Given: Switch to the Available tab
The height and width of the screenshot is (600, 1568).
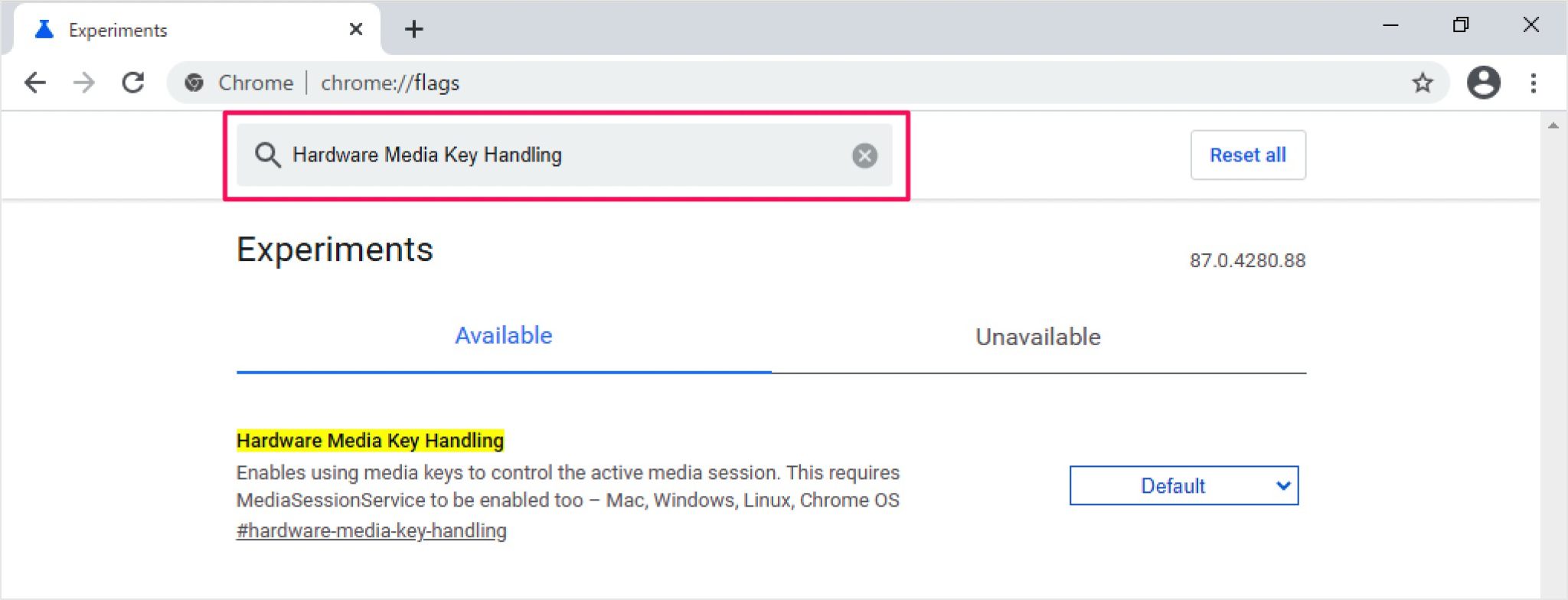Looking at the screenshot, I should click(503, 336).
